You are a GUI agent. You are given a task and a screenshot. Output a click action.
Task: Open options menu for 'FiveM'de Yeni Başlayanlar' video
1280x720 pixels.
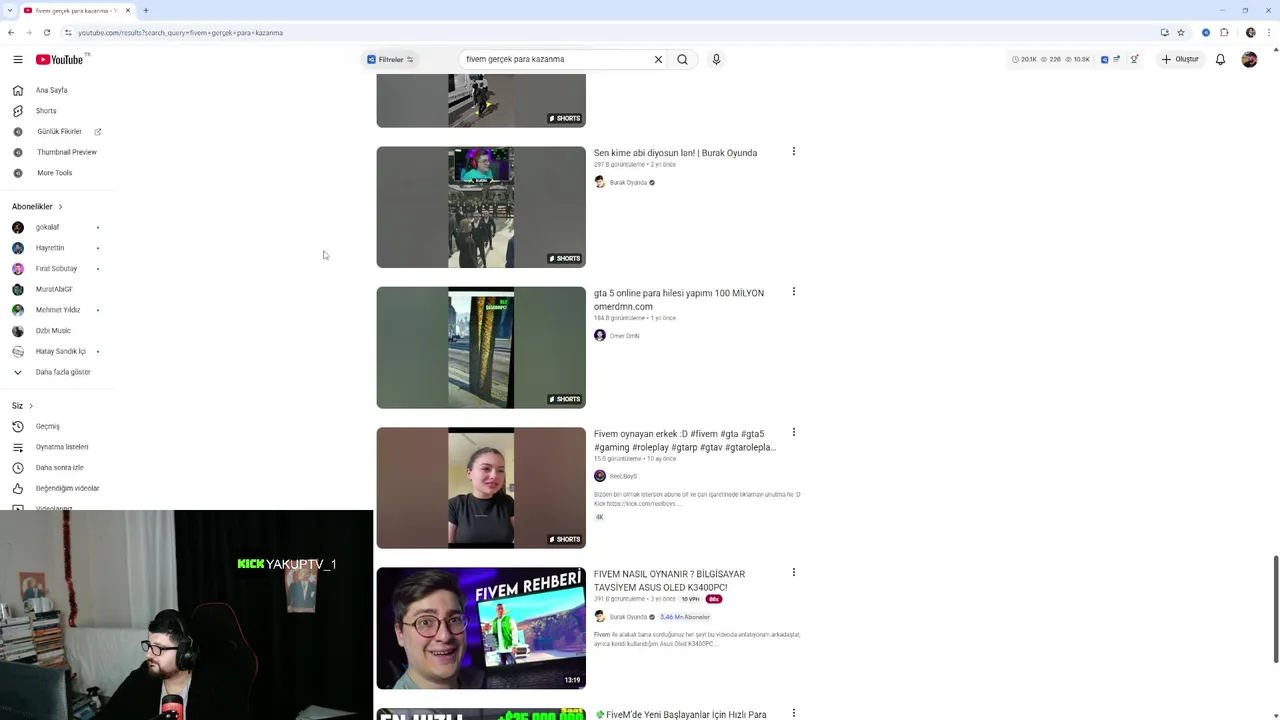794,713
